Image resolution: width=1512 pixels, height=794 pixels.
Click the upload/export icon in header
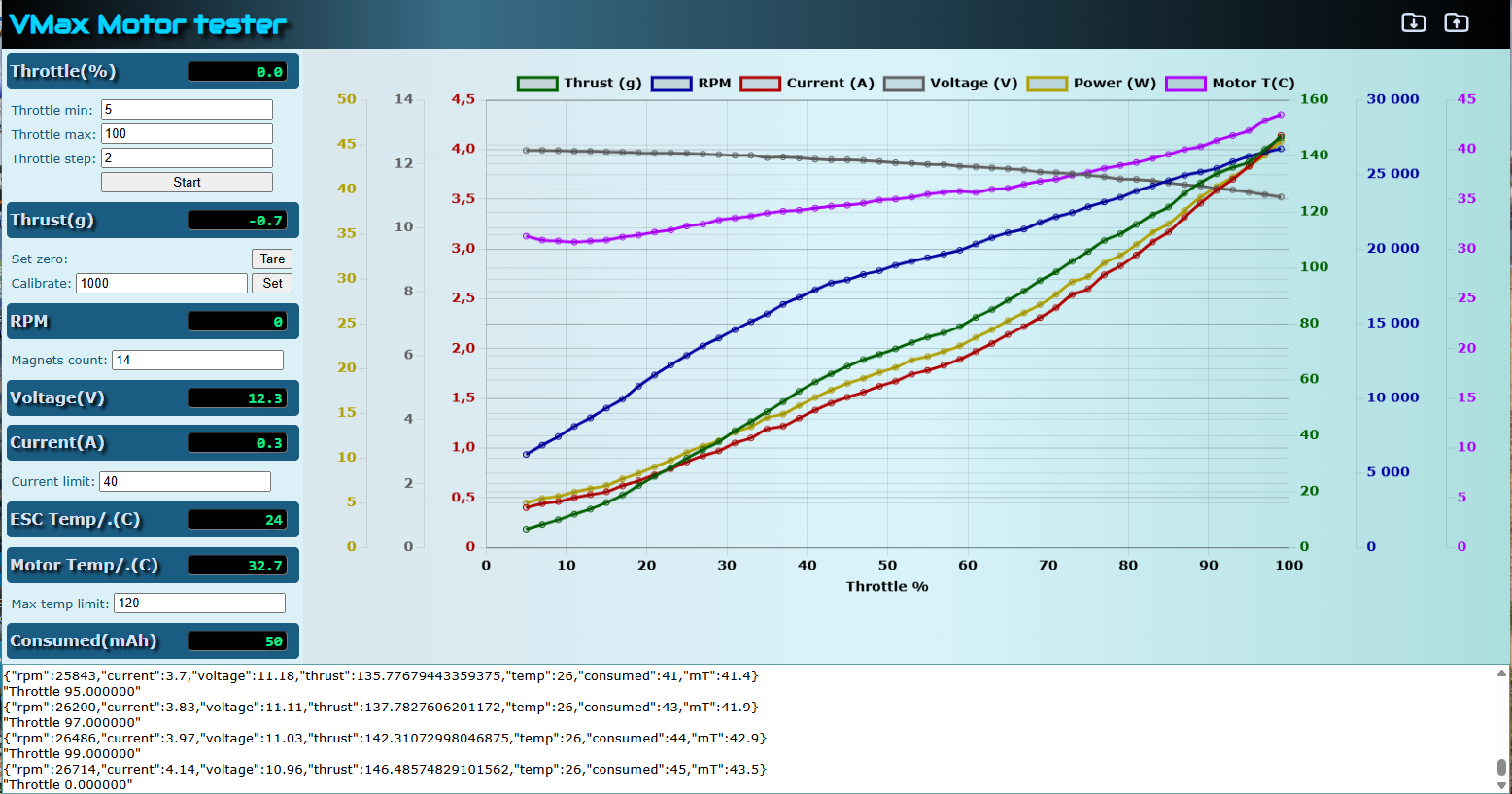point(1456,22)
